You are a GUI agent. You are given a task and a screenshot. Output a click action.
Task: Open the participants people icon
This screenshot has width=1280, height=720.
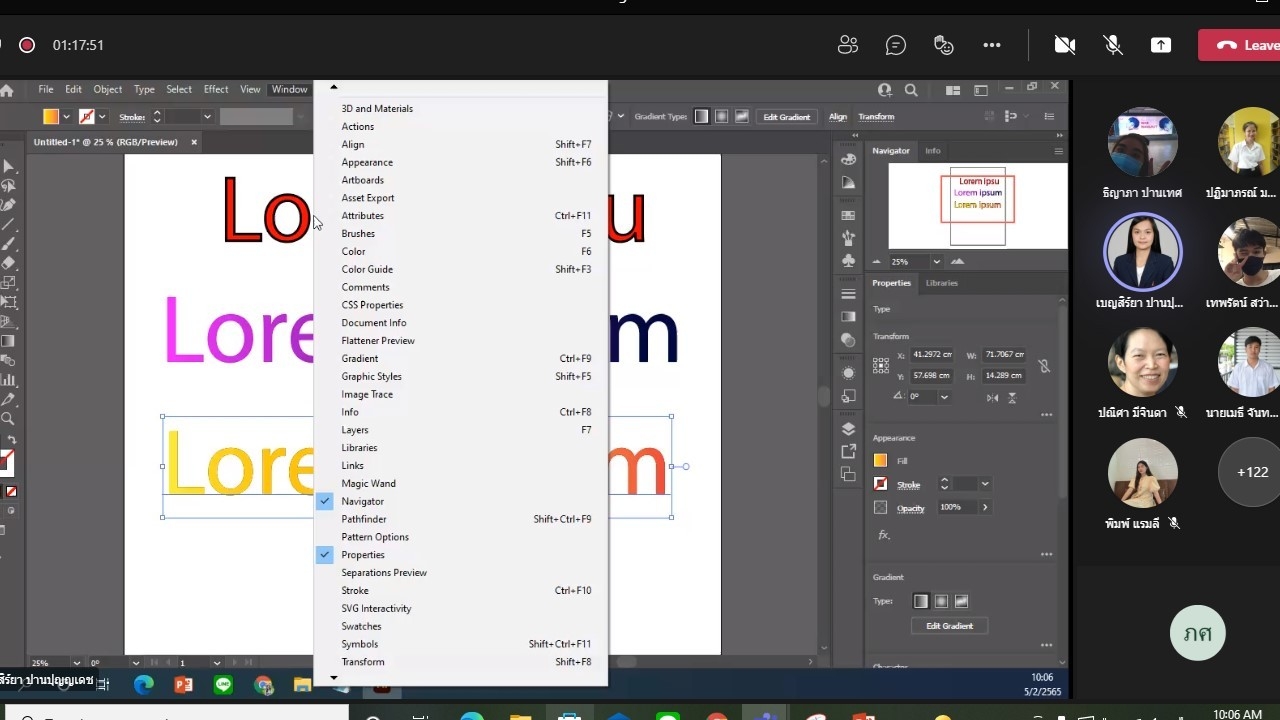[848, 45]
